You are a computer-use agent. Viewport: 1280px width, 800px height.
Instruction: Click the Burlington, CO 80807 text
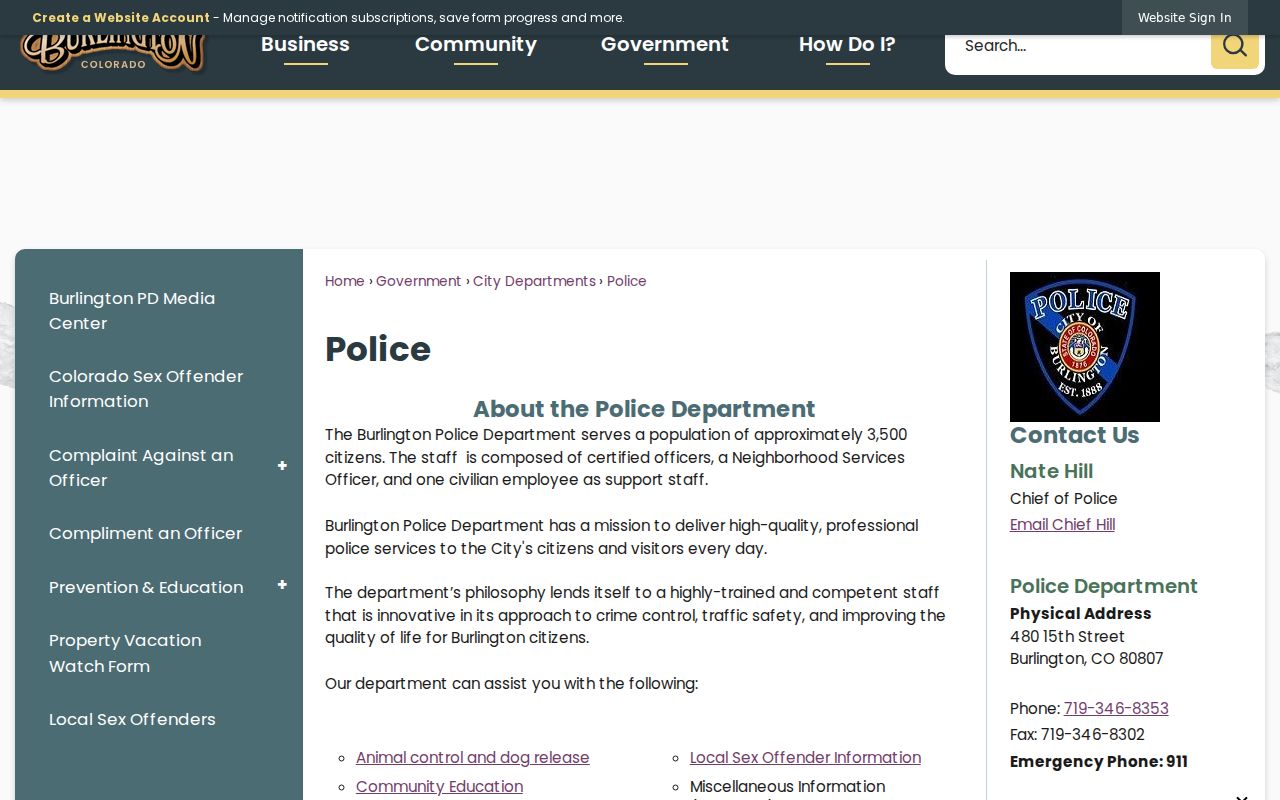1086,658
